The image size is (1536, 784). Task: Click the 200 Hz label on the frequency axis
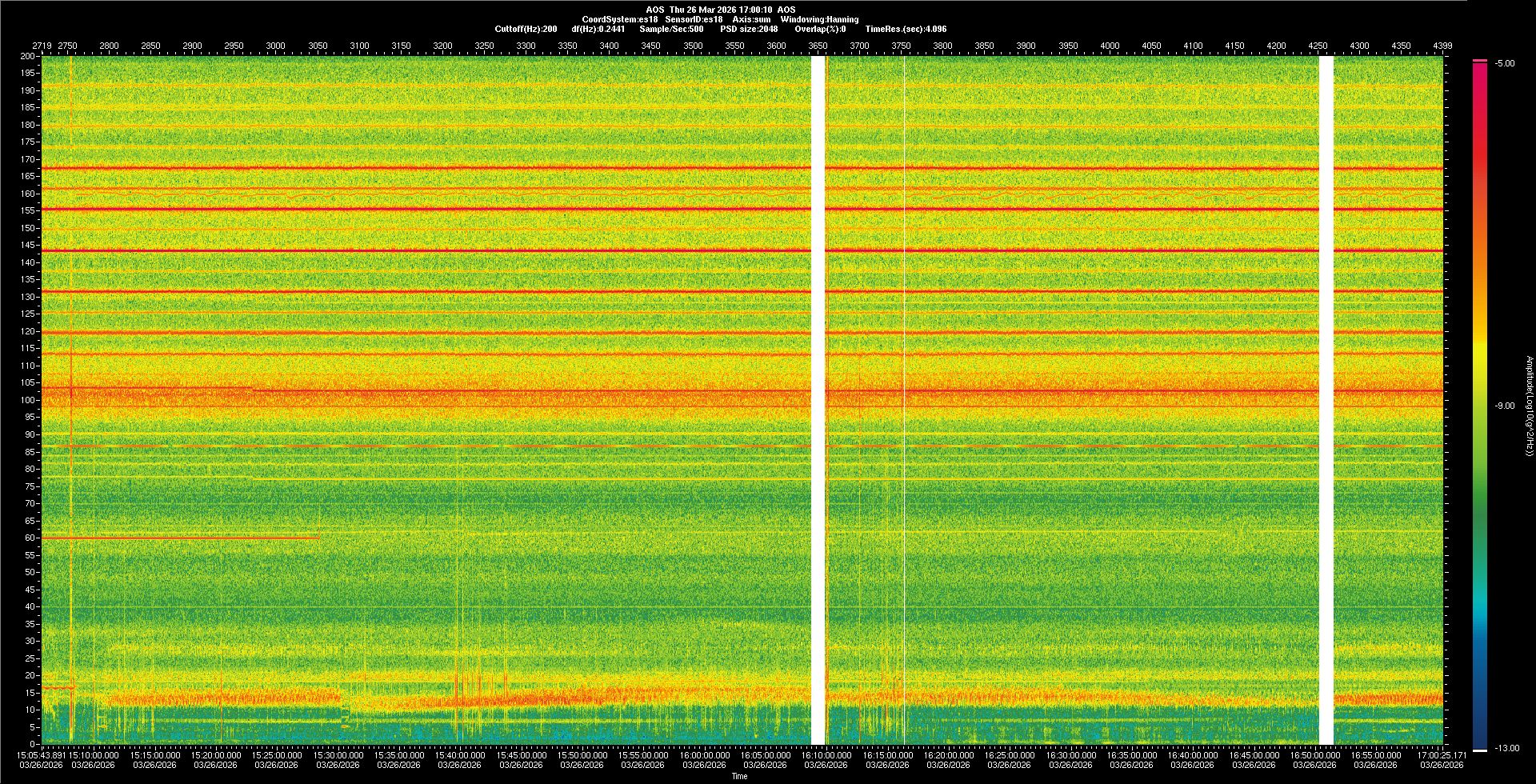click(28, 56)
